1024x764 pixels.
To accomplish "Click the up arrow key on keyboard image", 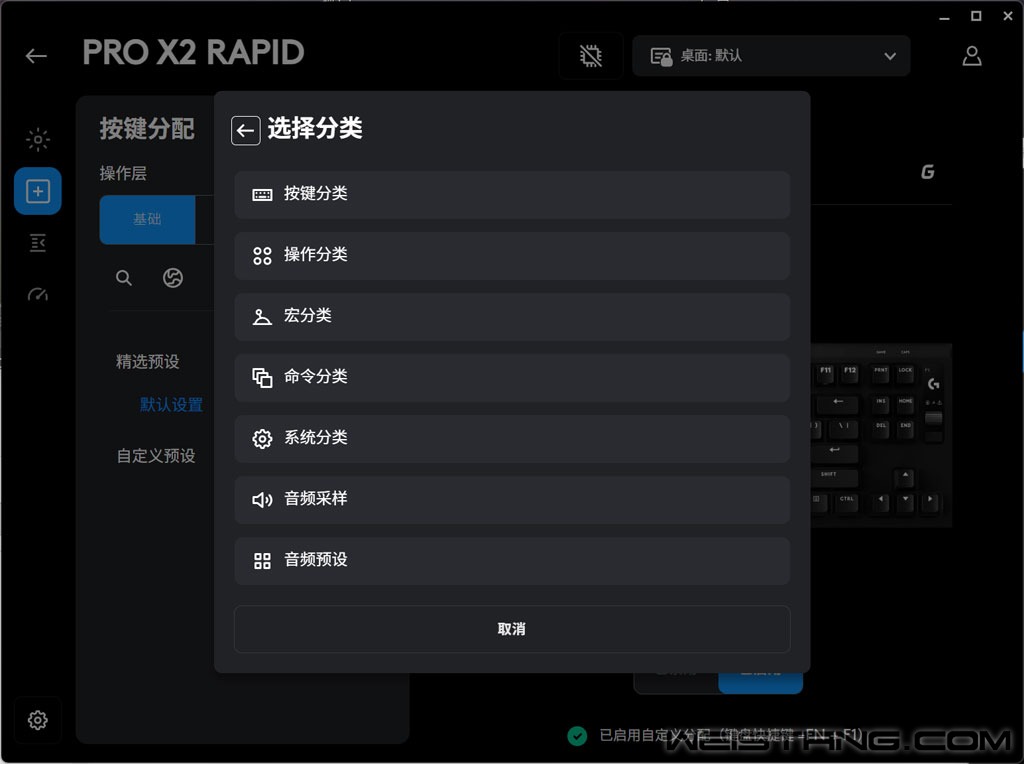I will pos(905,477).
